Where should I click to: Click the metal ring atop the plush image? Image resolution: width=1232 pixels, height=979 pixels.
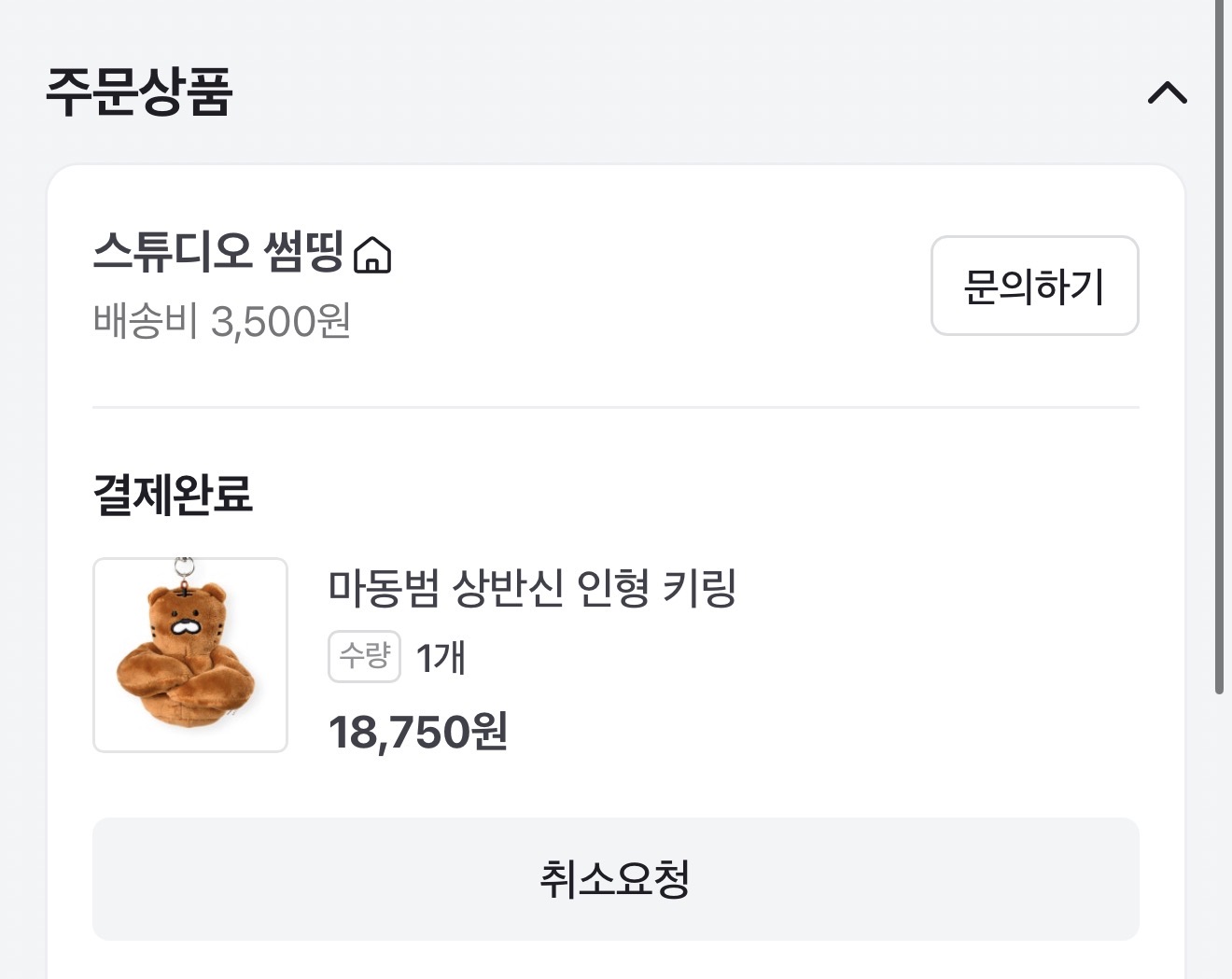(184, 566)
